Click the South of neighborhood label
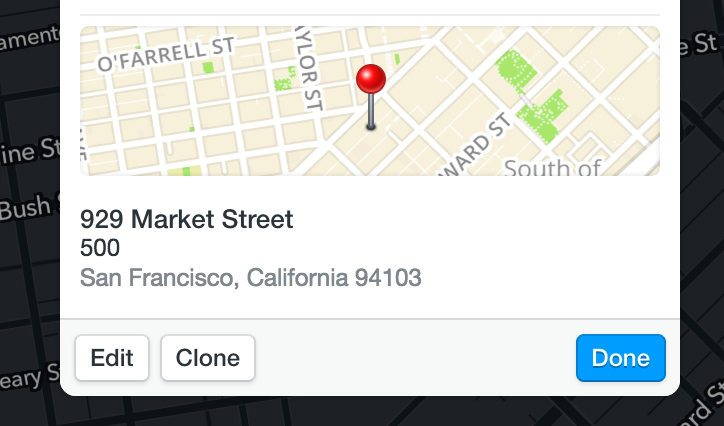724x426 pixels. tap(552, 168)
